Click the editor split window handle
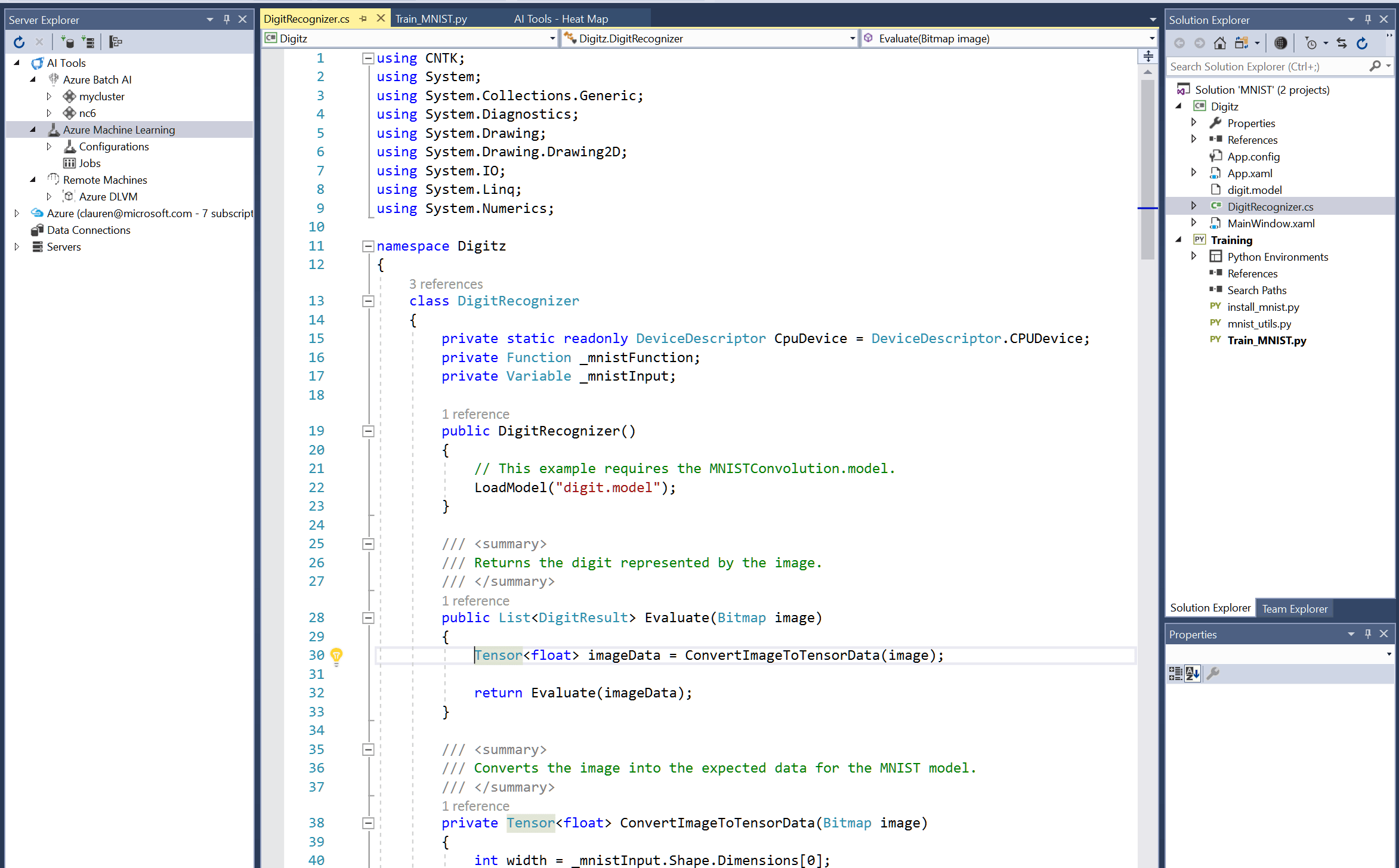This screenshot has width=1399, height=868. click(x=1148, y=57)
